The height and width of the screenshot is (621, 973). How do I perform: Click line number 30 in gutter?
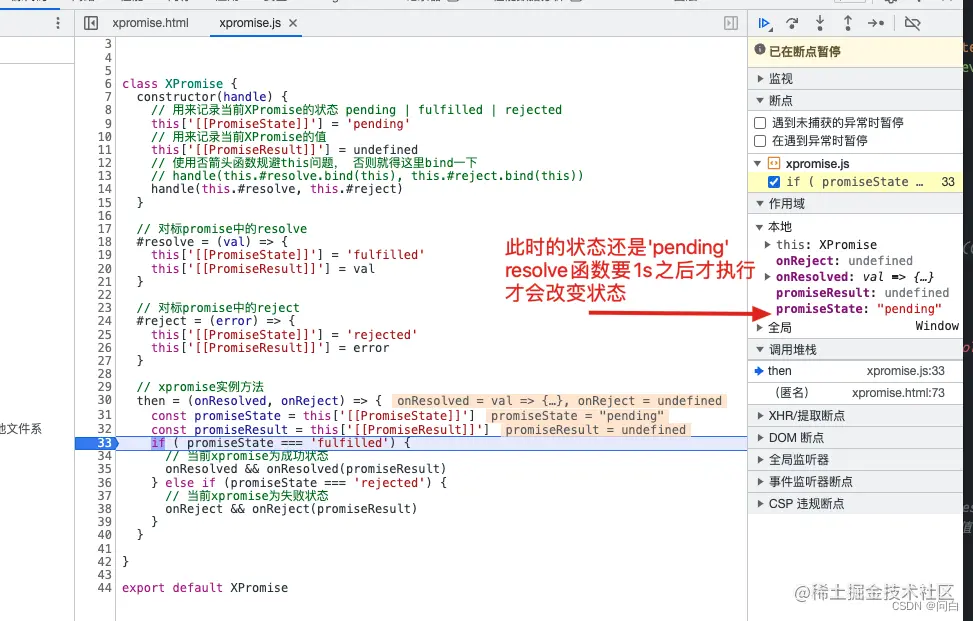[104, 401]
